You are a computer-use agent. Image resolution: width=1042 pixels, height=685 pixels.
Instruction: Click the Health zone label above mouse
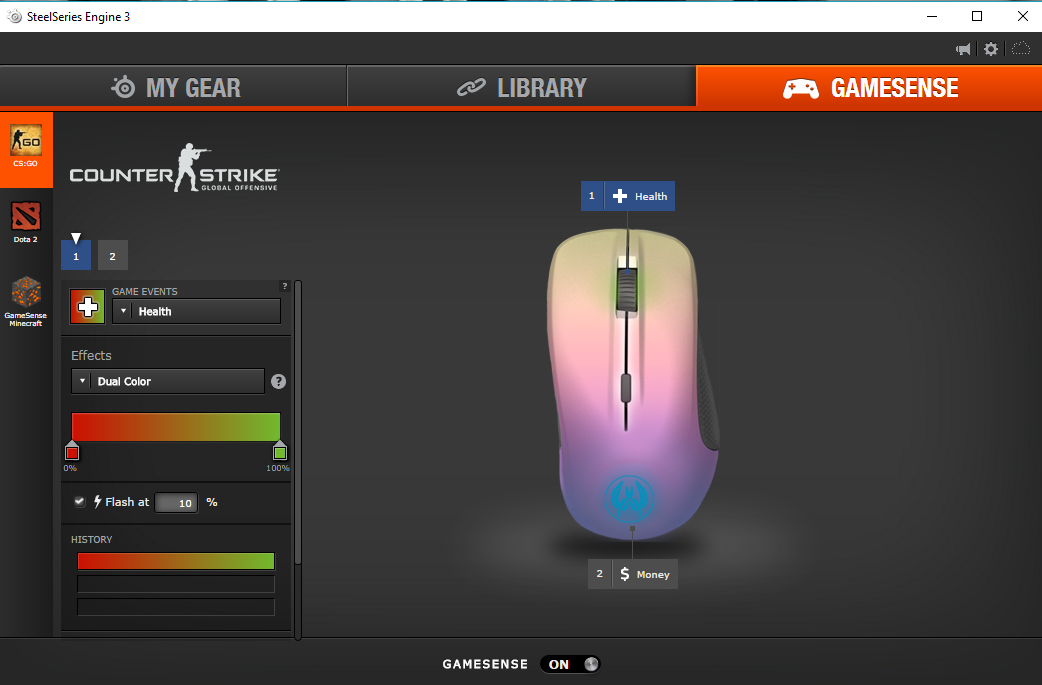coord(628,196)
